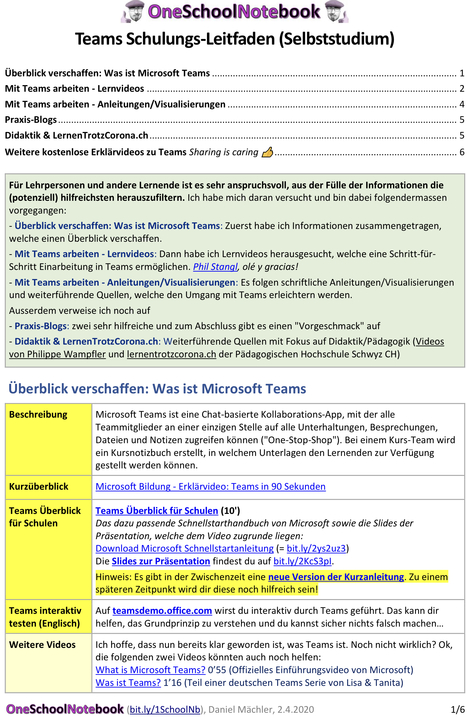Click Download Microsoft Schnellstartanleitung link

point(184,548)
